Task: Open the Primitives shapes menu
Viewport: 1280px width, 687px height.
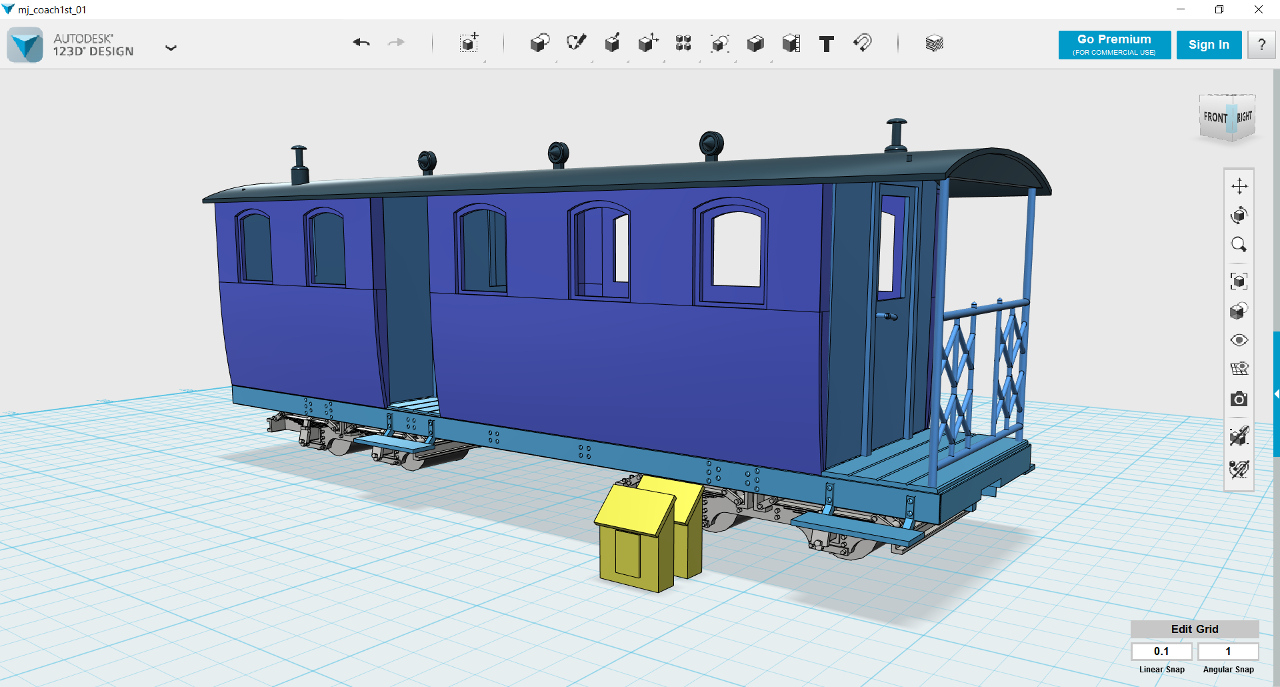Action: tap(540, 43)
